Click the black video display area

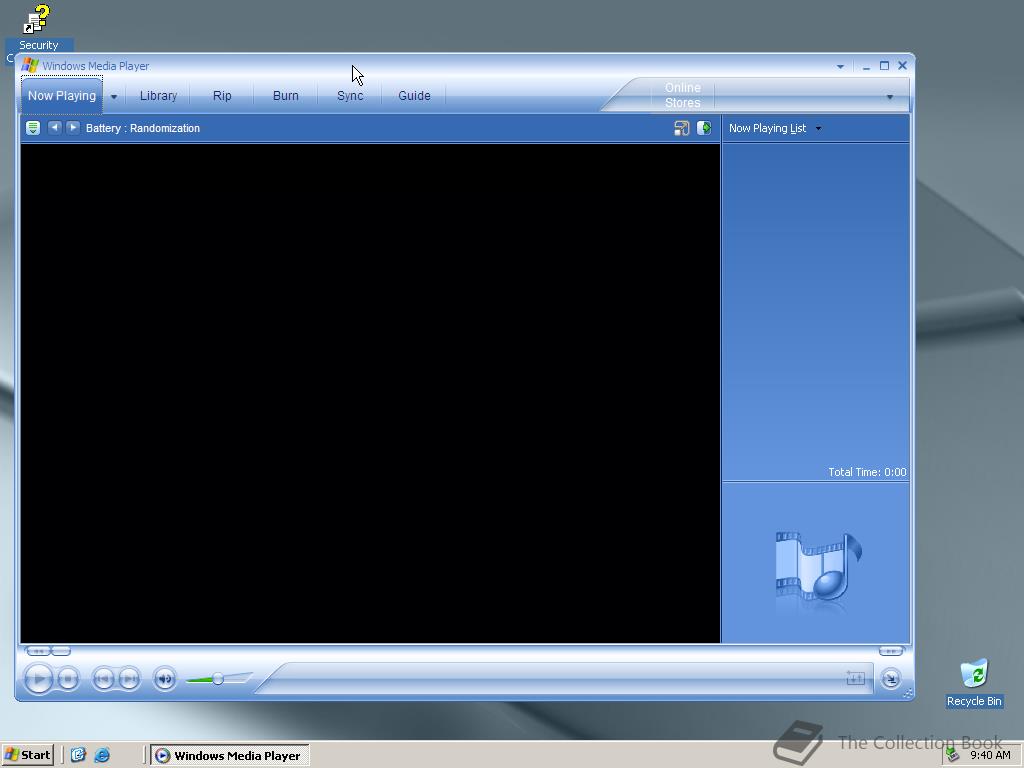coord(370,393)
